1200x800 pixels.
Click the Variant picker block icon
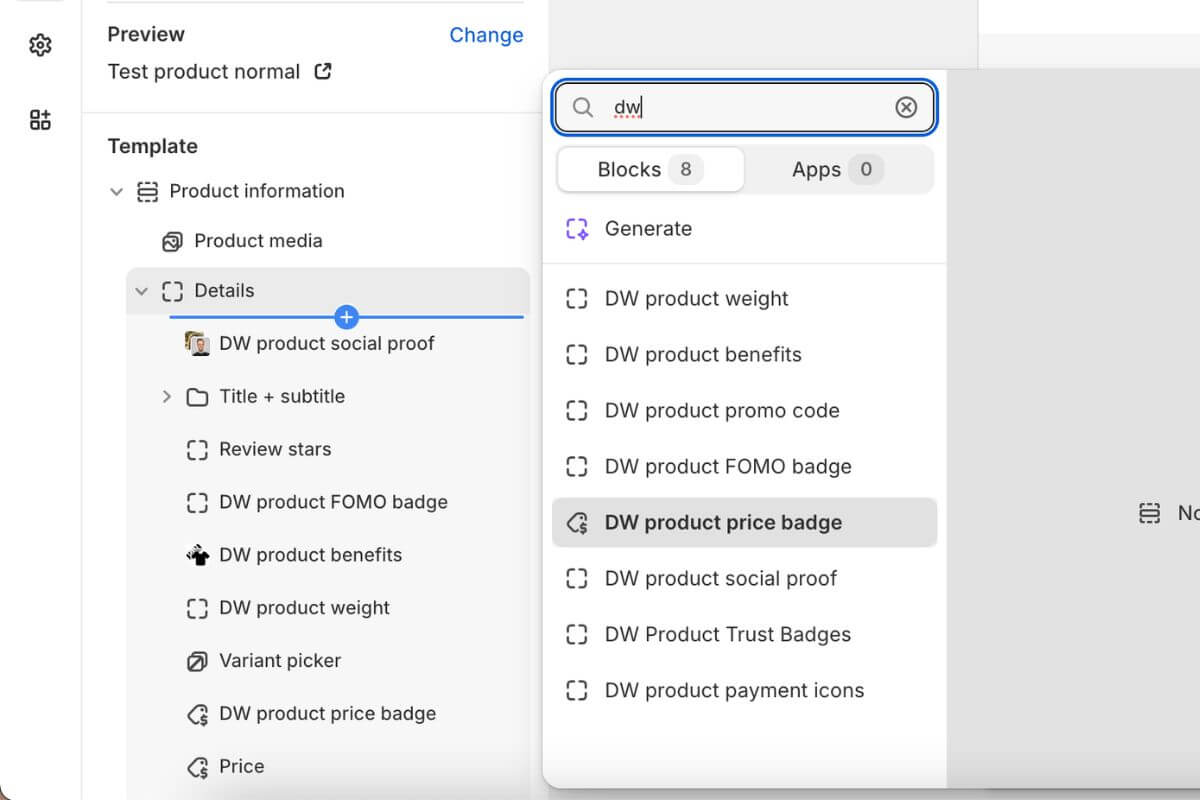pos(197,661)
